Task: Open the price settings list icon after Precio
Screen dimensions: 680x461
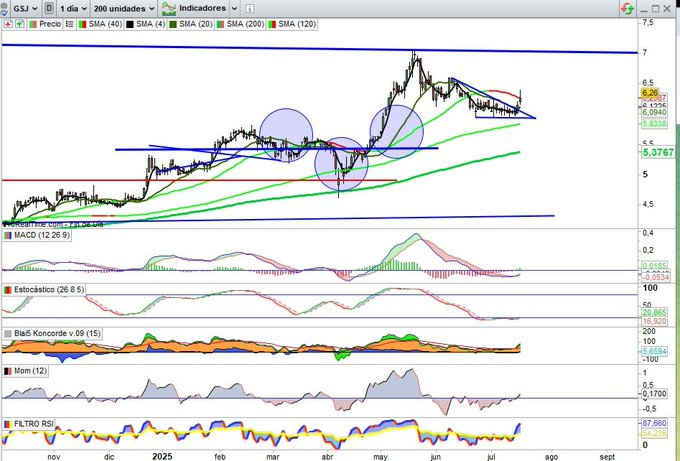Action: coord(69,24)
